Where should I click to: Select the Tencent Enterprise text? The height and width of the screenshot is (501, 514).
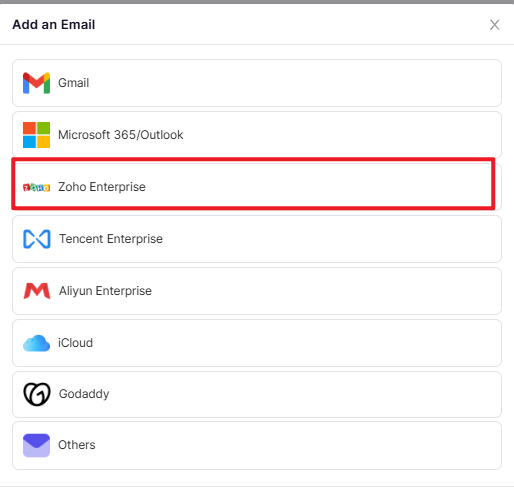(111, 239)
